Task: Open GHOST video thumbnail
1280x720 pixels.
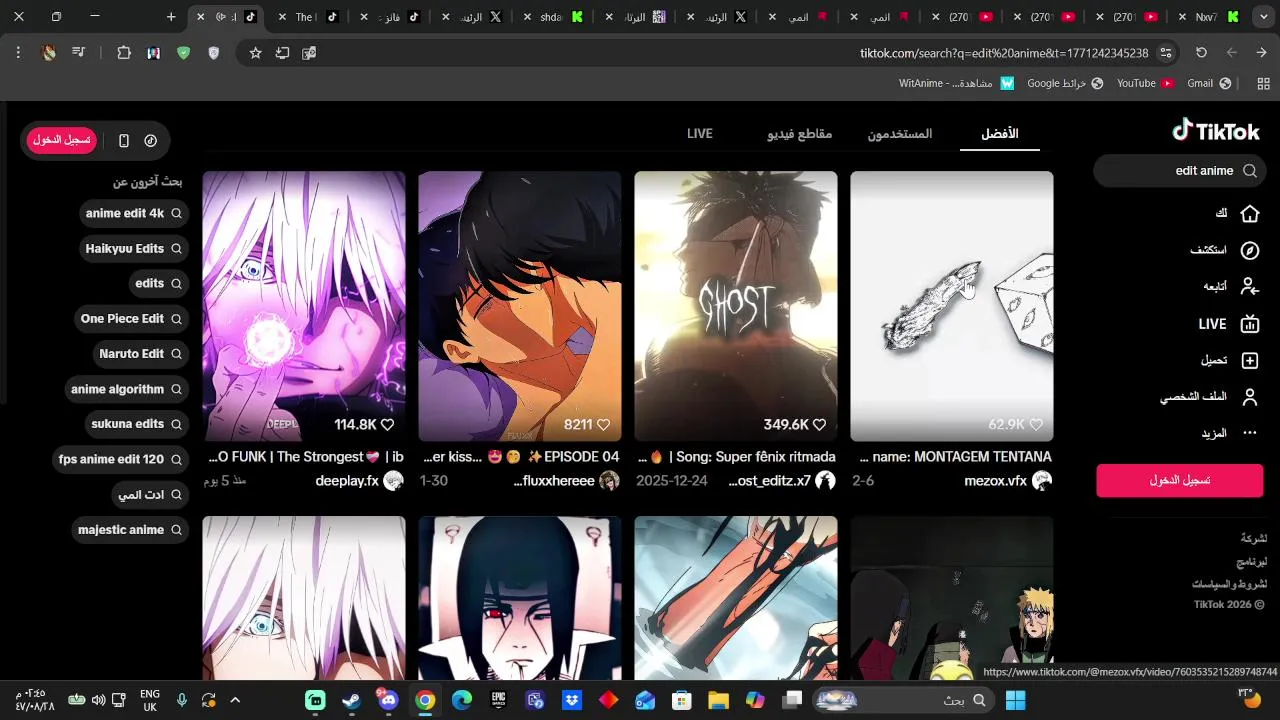Action: pos(736,306)
